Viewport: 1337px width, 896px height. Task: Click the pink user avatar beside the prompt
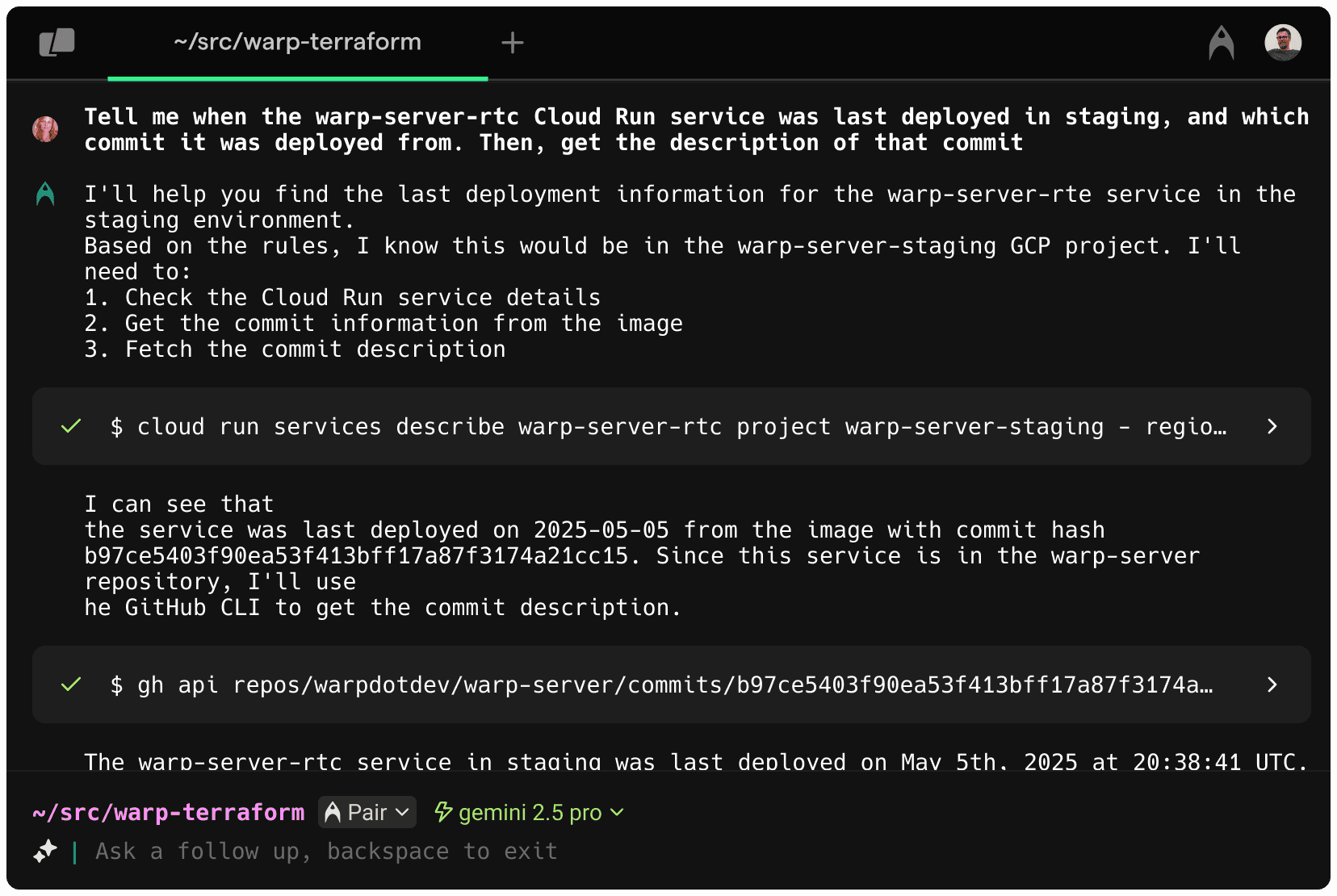(x=45, y=129)
